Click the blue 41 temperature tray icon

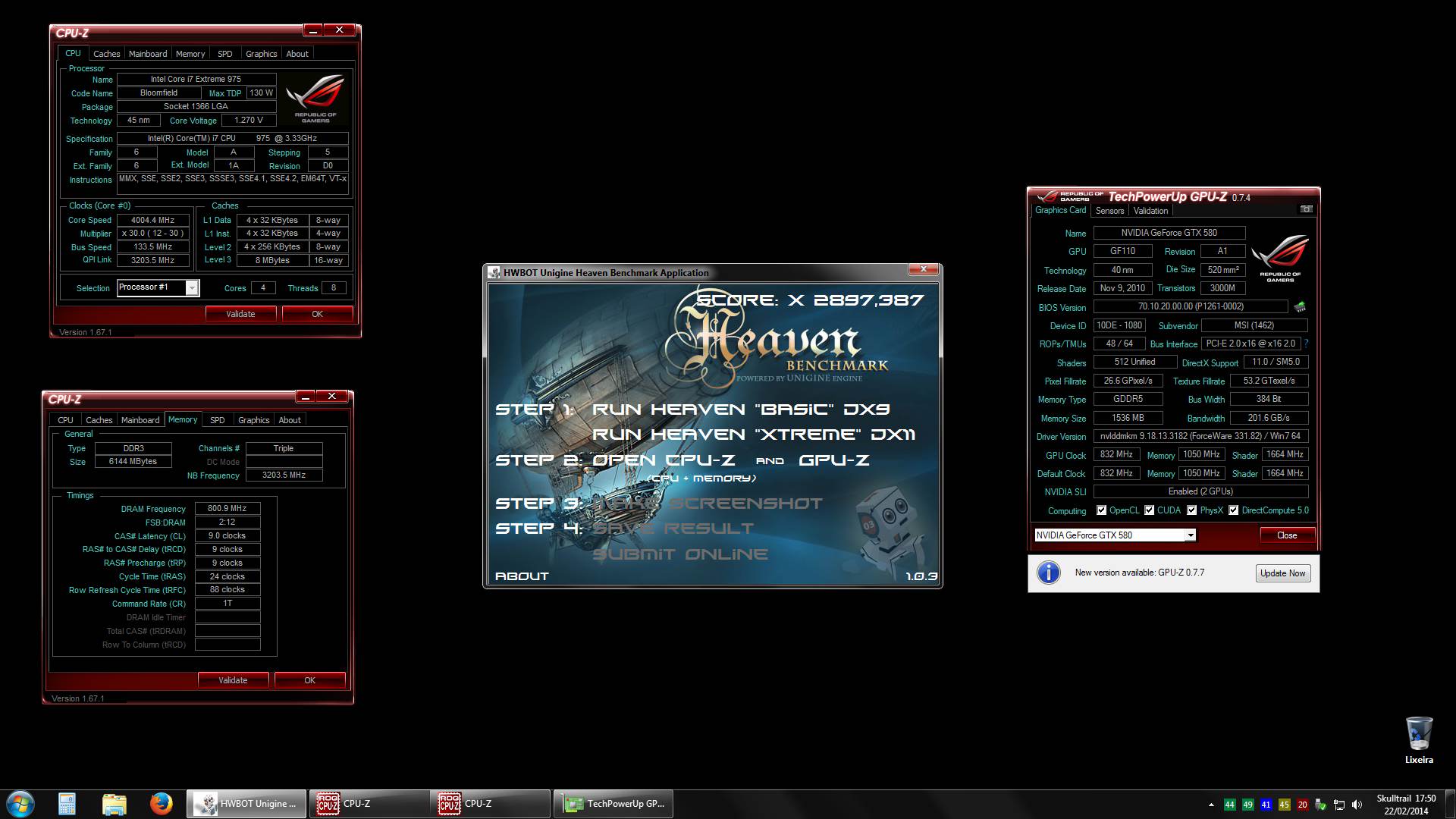(1266, 805)
